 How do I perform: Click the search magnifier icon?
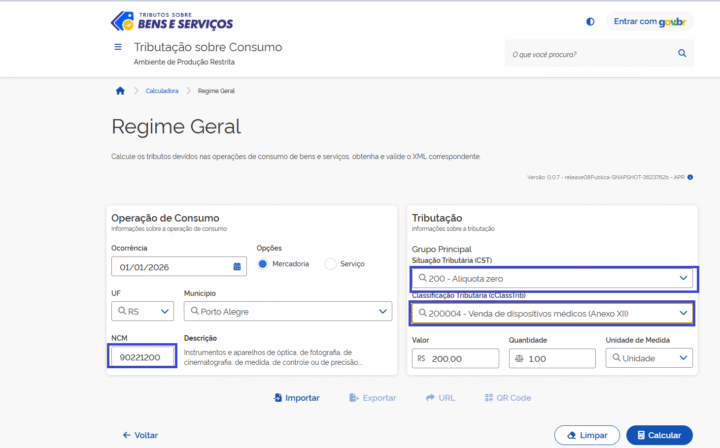click(682, 53)
